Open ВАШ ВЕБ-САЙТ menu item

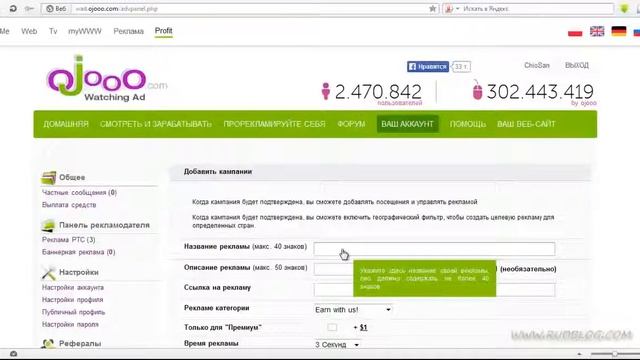coord(526,124)
